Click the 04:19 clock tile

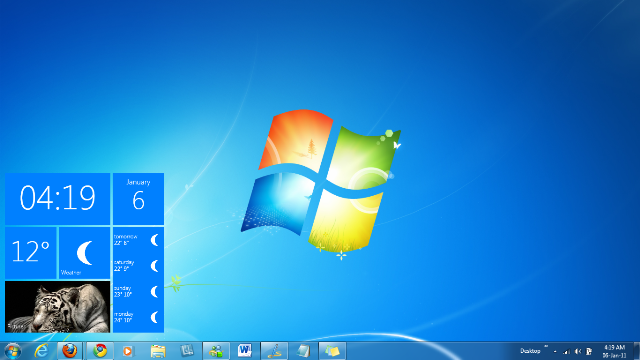click(58, 199)
